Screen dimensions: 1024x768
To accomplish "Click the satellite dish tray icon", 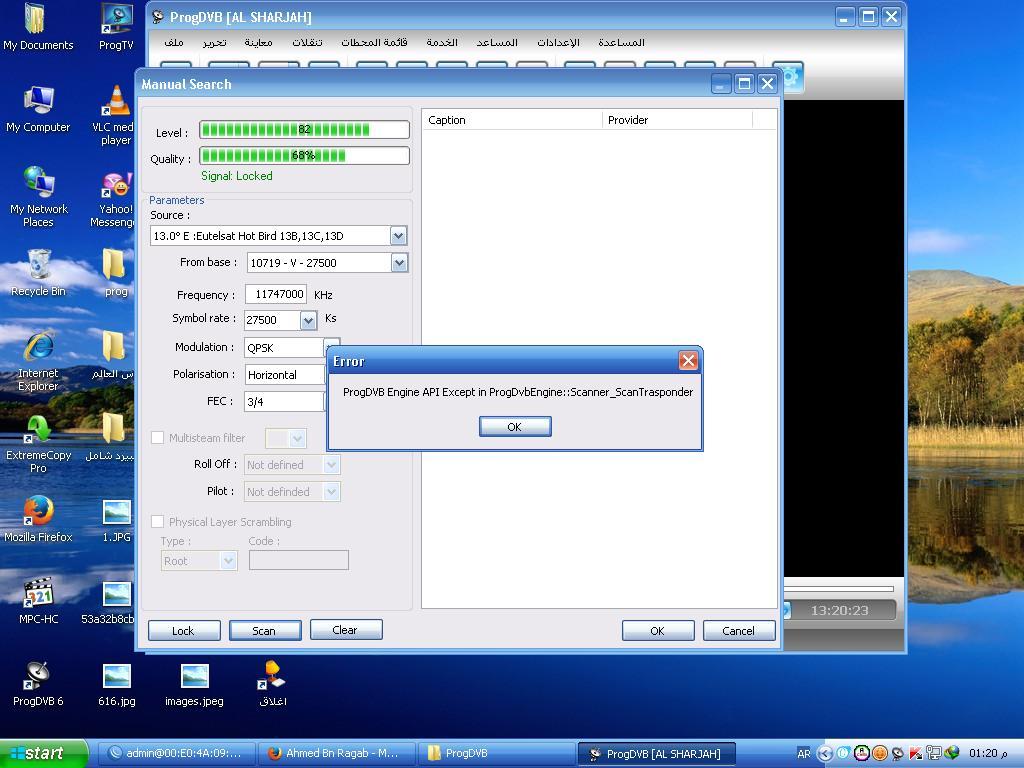I will [x=898, y=754].
